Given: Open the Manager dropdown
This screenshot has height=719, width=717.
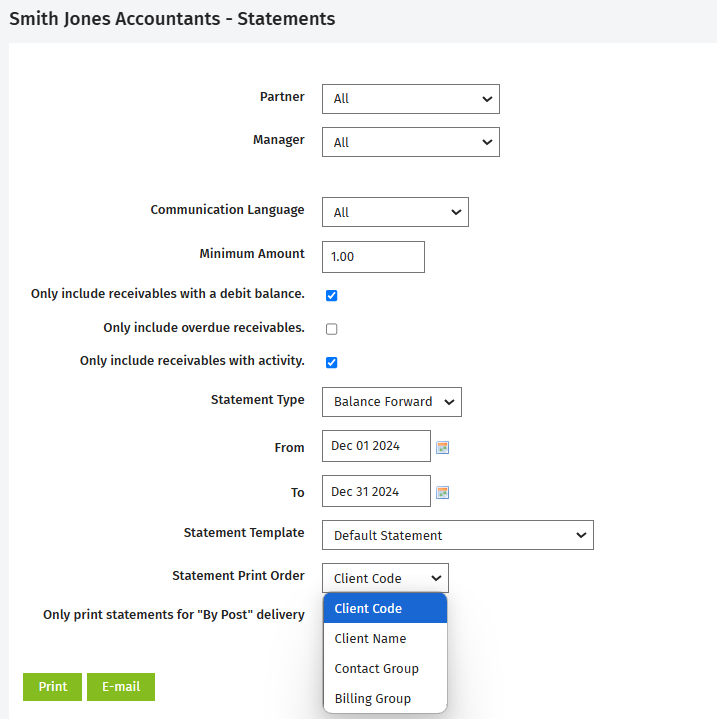Looking at the screenshot, I should pos(411,142).
